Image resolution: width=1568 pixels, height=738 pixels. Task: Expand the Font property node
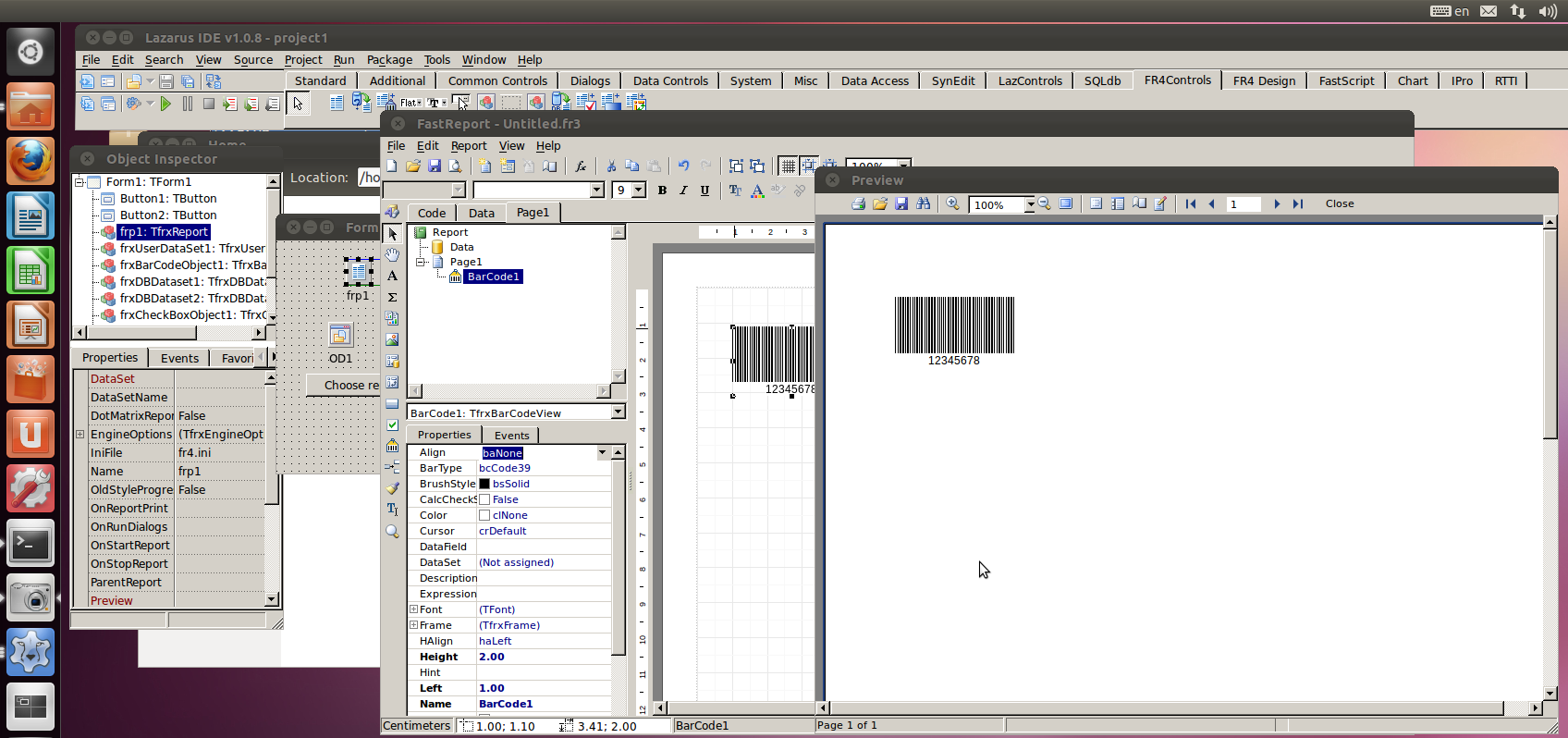tap(413, 609)
